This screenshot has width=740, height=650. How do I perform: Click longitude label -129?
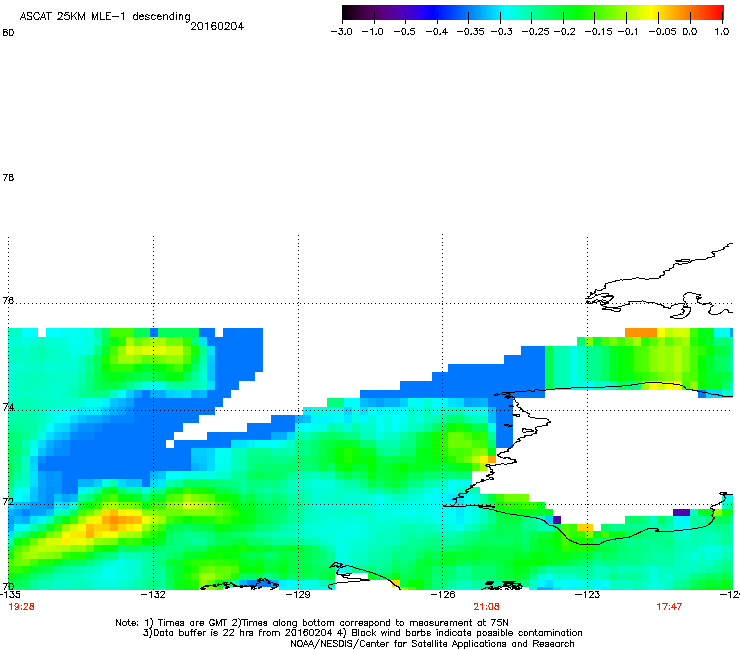tap(298, 594)
